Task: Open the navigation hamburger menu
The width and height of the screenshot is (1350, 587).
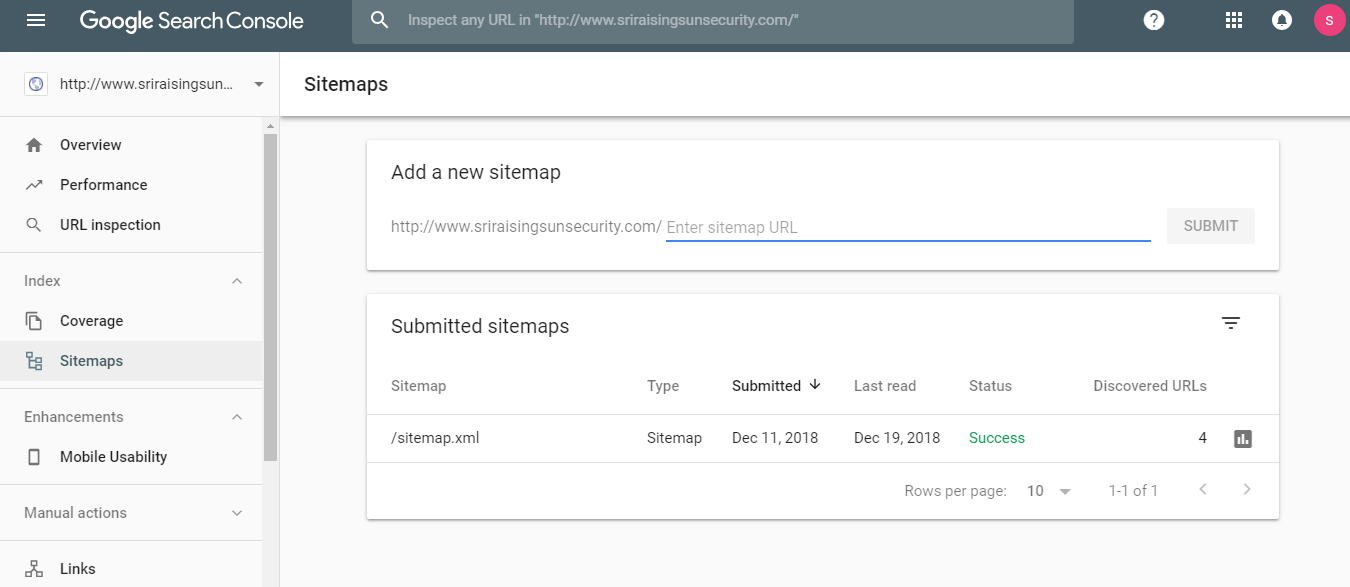Action: [x=35, y=19]
